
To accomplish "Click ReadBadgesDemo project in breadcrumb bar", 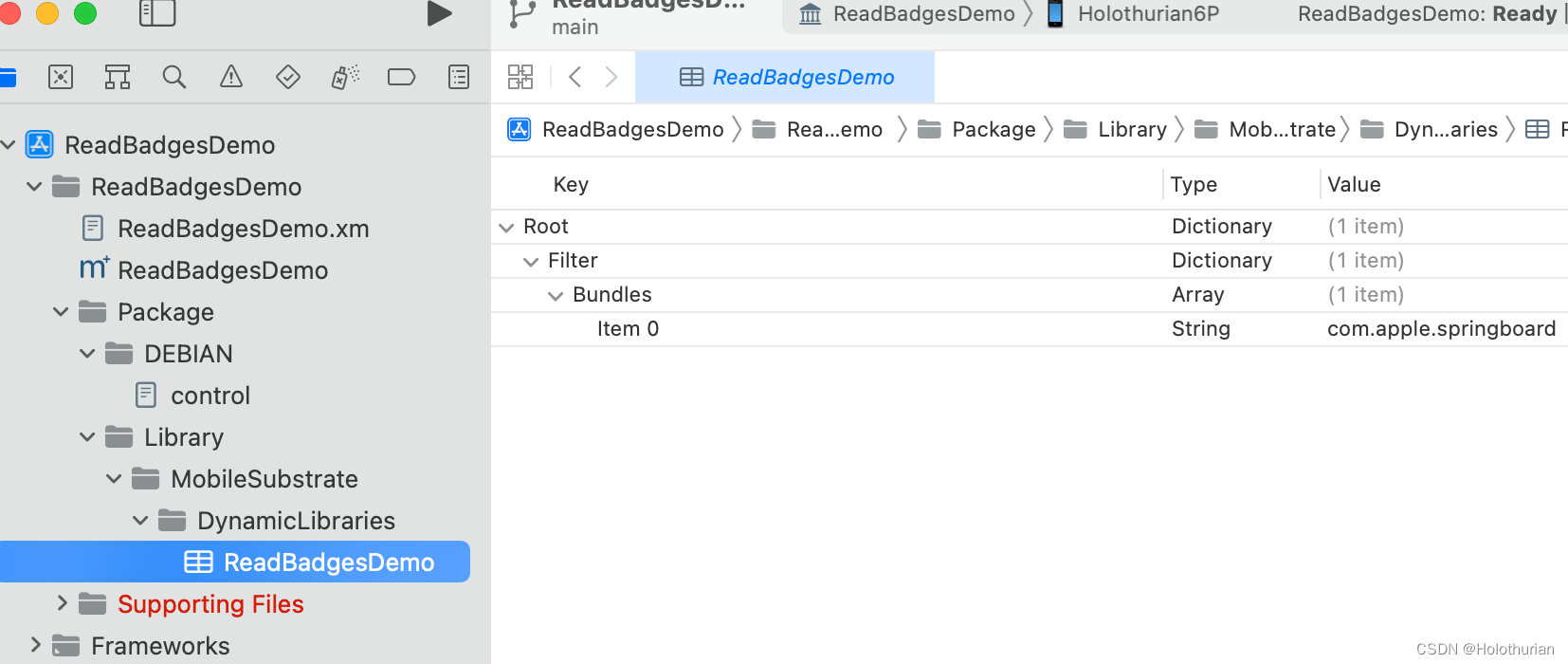I will click(x=616, y=130).
